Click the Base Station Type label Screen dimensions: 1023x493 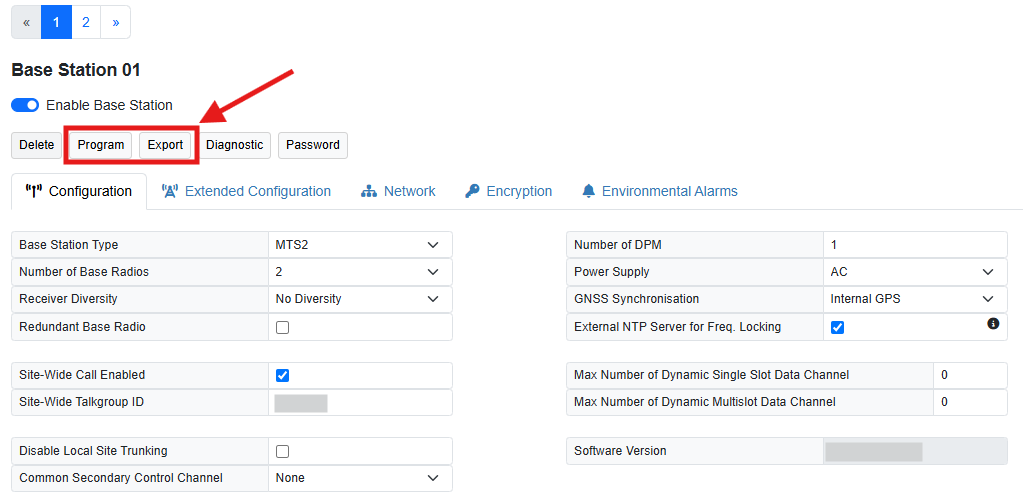[x=69, y=245]
